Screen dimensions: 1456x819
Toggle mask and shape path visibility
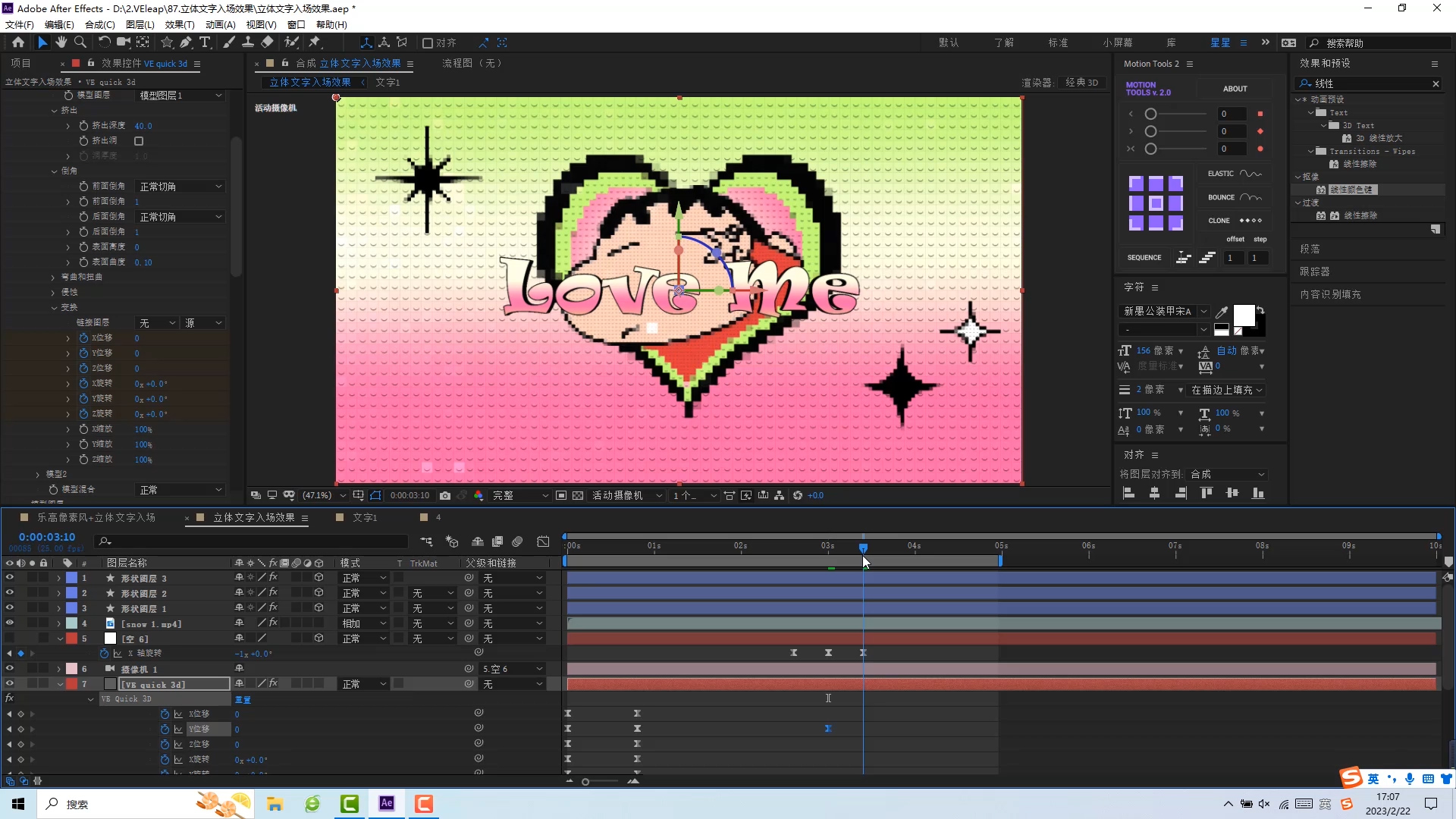[x=375, y=496]
